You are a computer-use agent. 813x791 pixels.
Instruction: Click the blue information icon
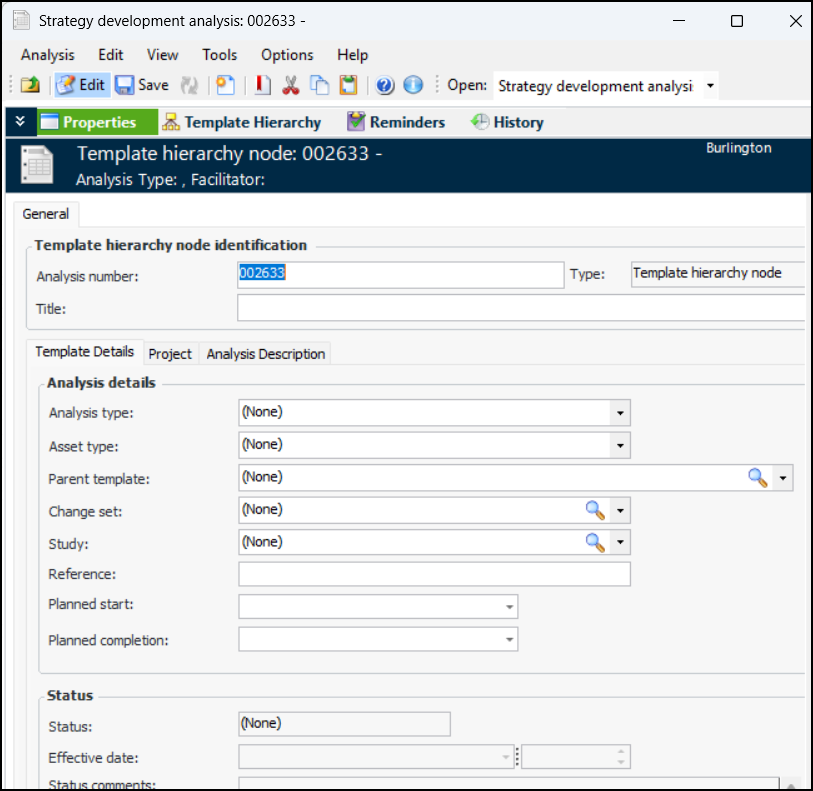[x=413, y=85]
